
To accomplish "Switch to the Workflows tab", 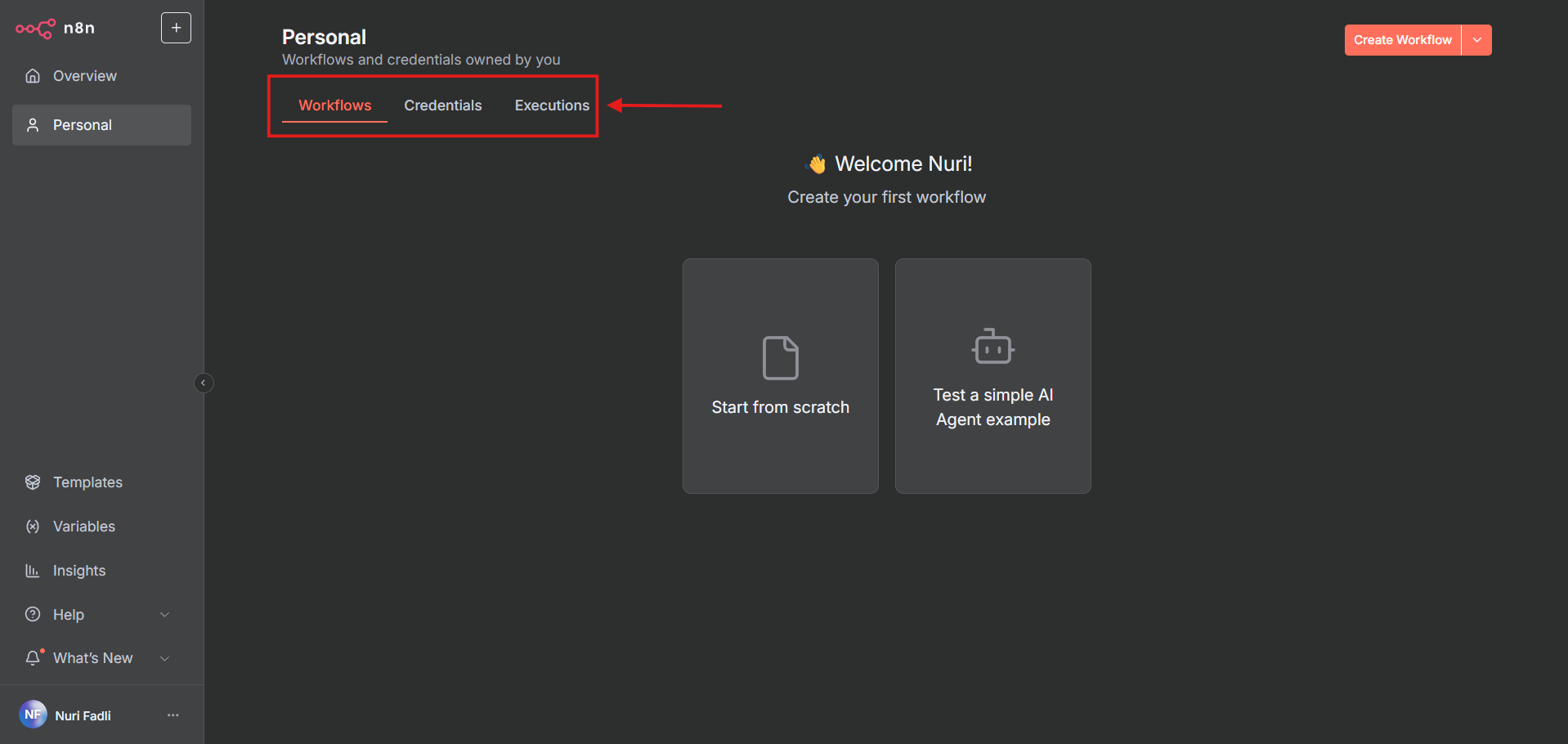I will click(x=334, y=105).
